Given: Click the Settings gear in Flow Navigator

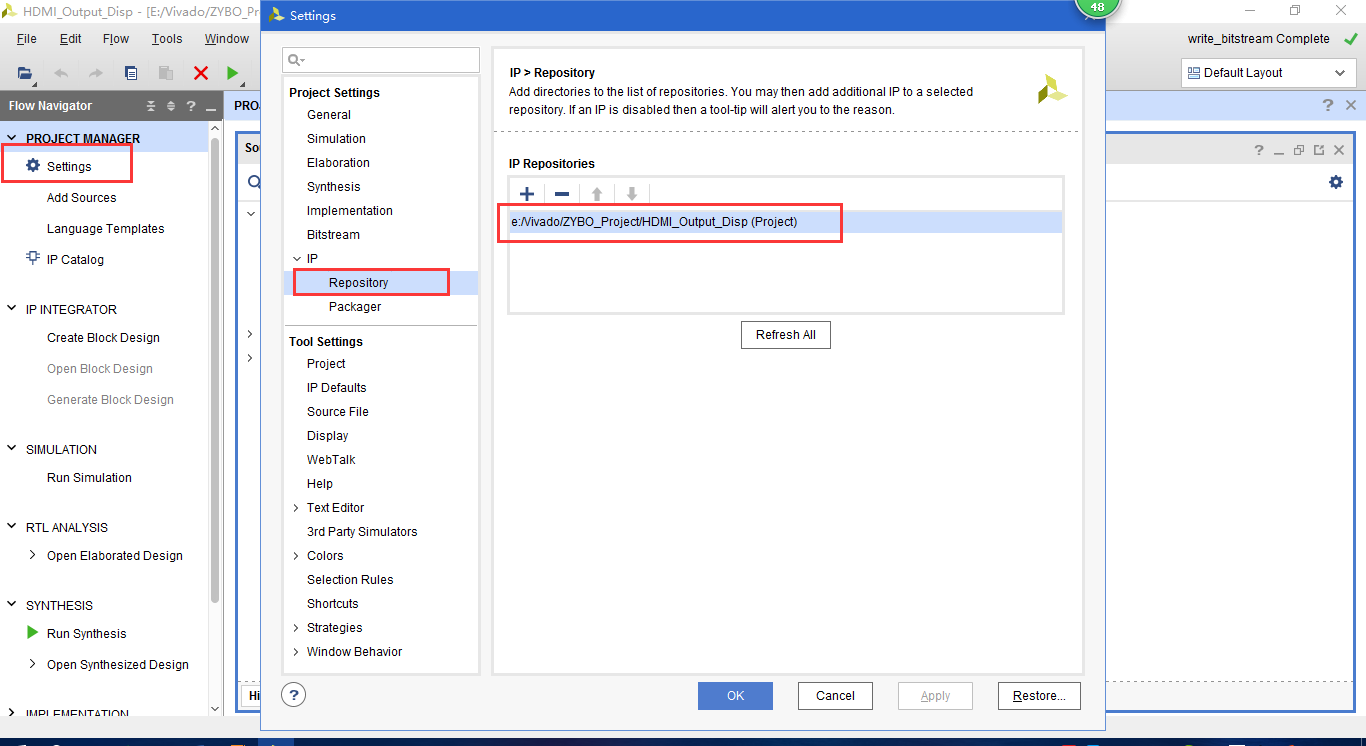Looking at the screenshot, I should click(33, 166).
